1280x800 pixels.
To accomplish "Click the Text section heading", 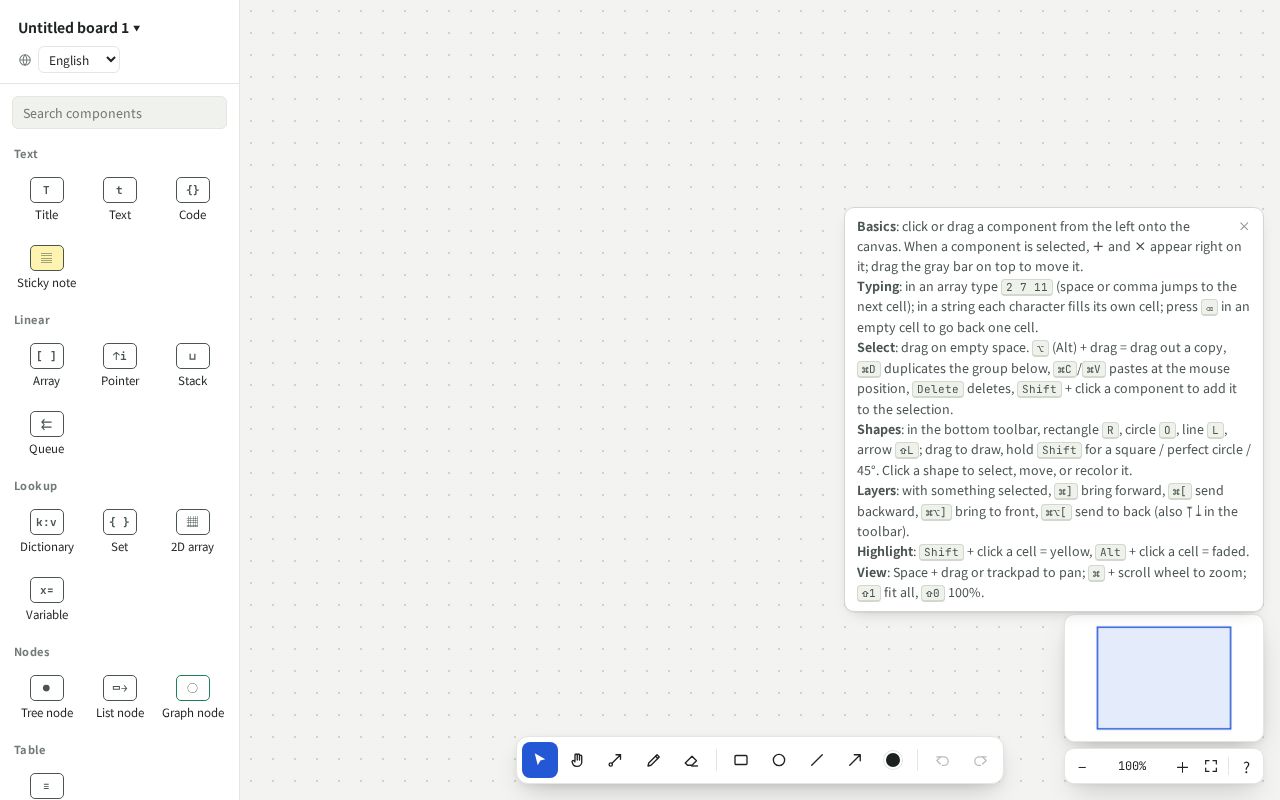I will tap(26, 154).
